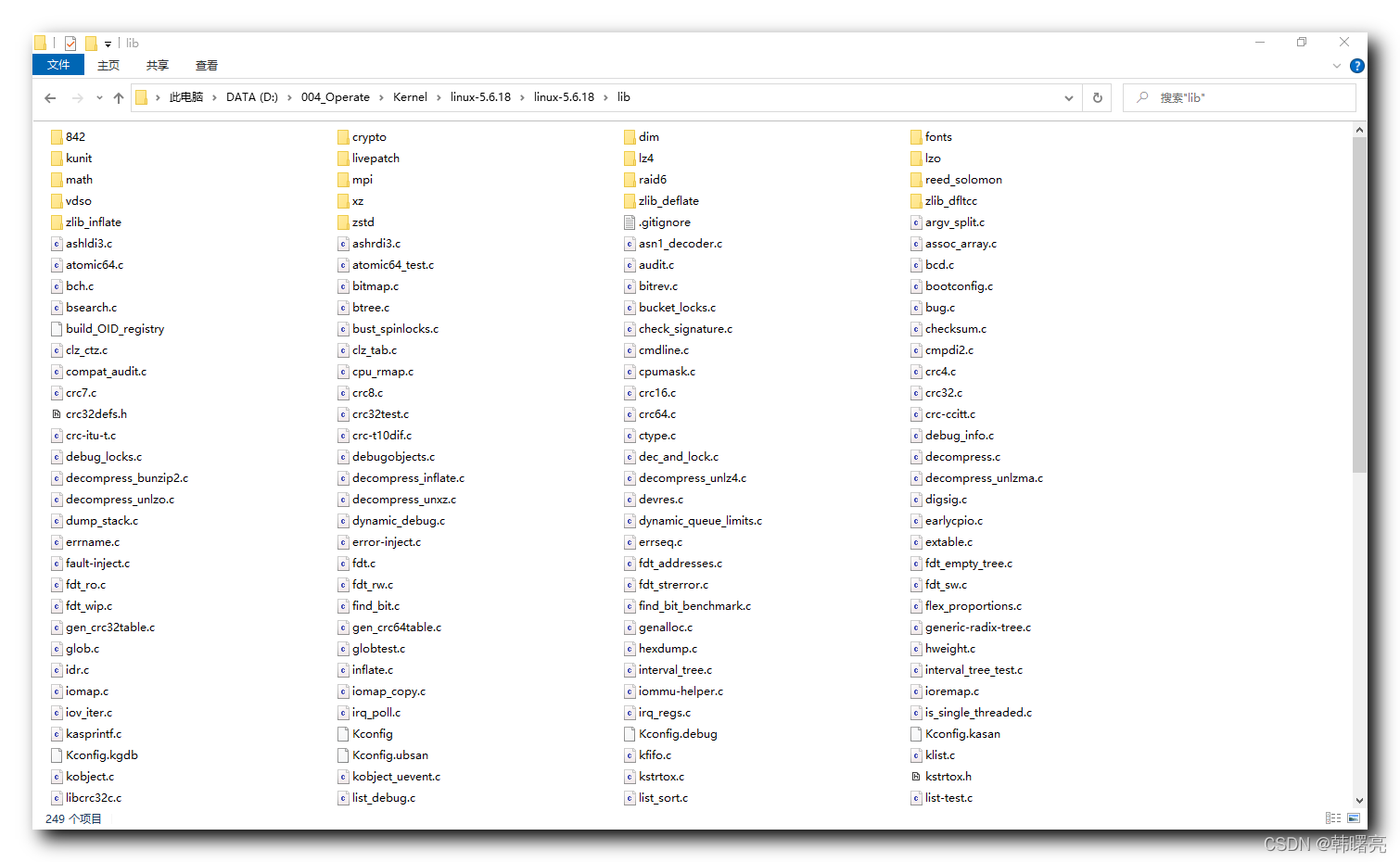The width and height of the screenshot is (1400, 862).
Task: Select the .gitignore file icon
Action: pos(630,222)
